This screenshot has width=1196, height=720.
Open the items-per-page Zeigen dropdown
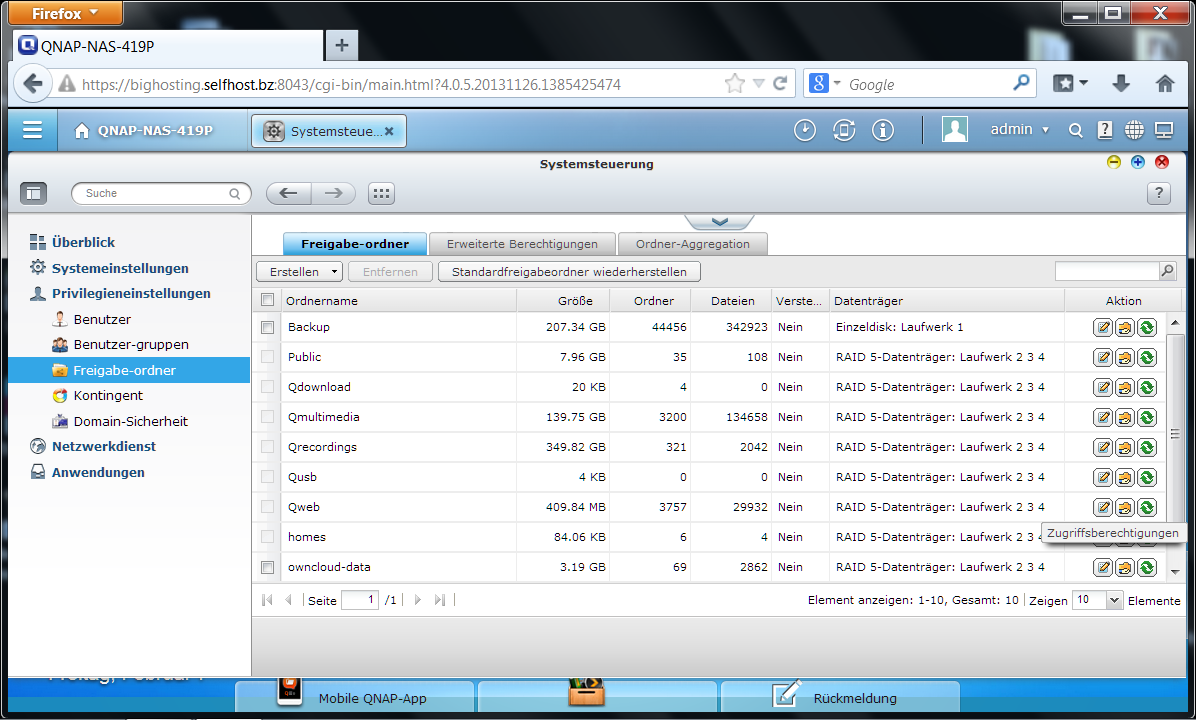(x=1097, y=600)
